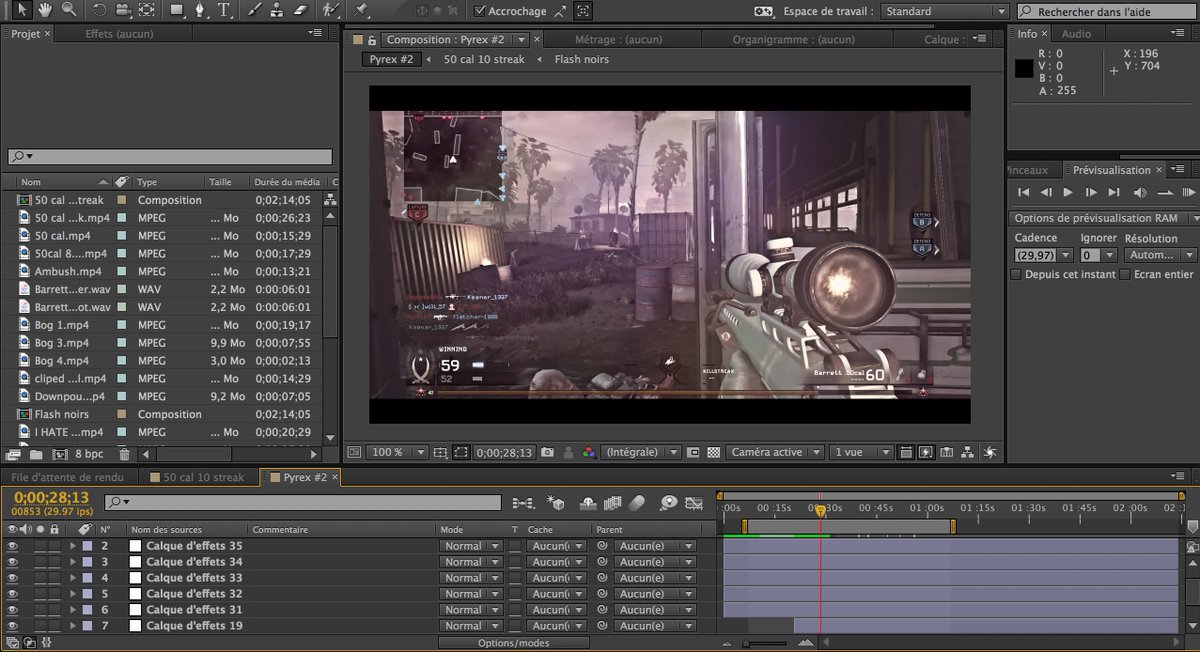This screenshot has width=1200, height=652.
Task: Select the Rectangle shape tool
Action: click(177, 10)
